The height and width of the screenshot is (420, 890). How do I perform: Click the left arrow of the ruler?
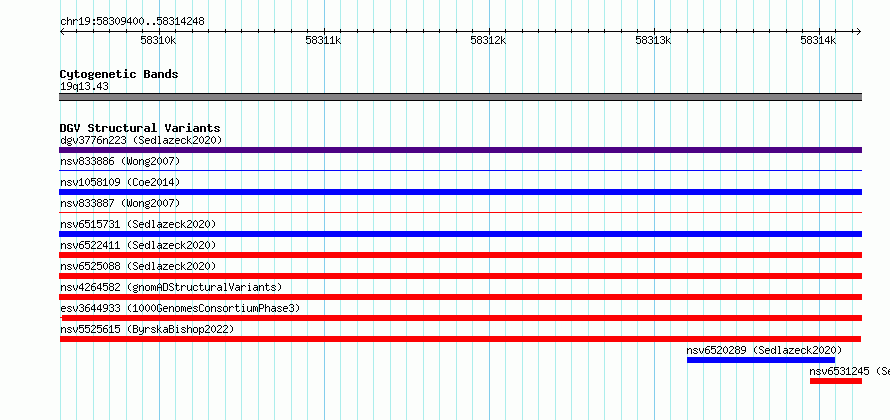pyautogui.click(x=62, y=32)
